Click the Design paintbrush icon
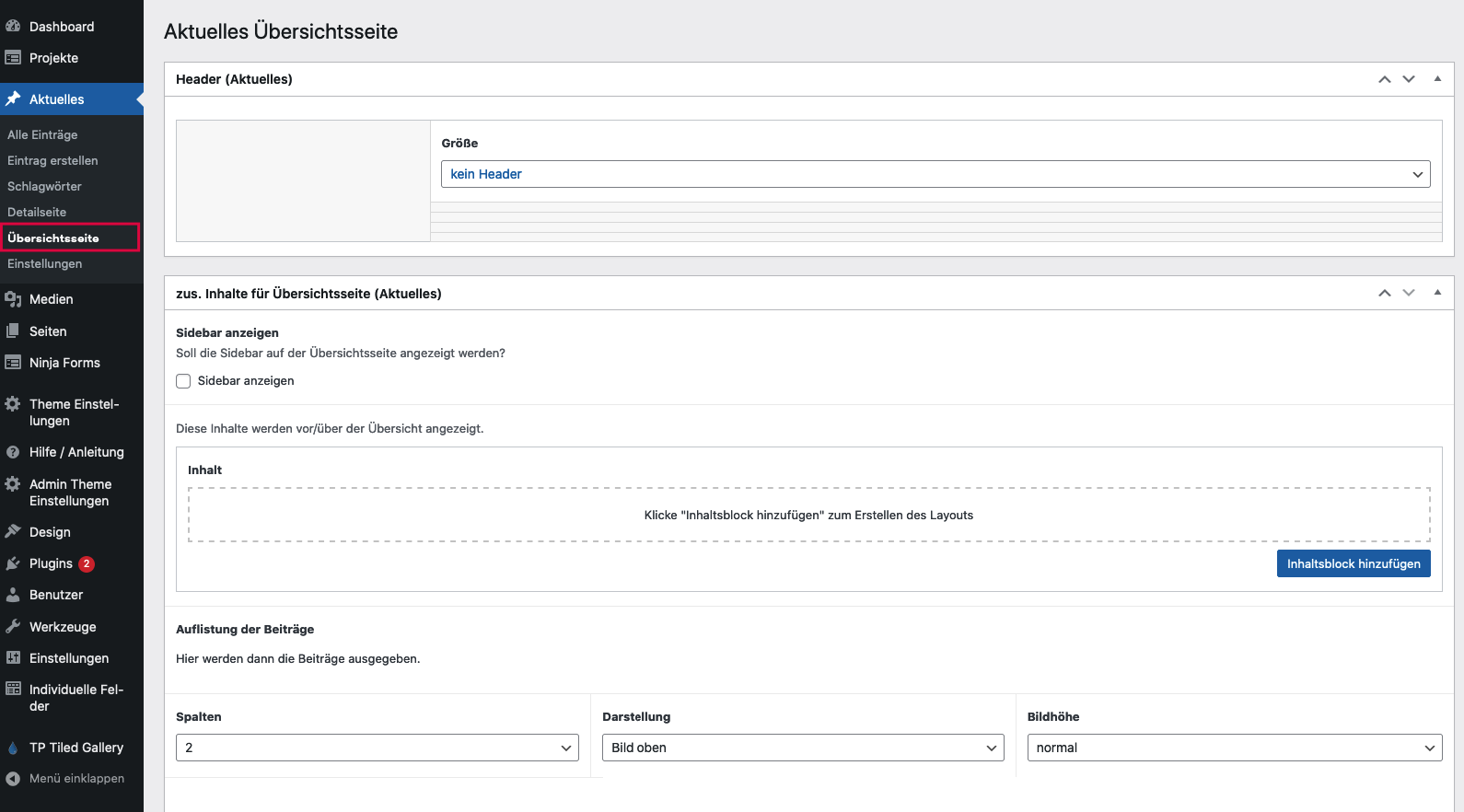 [x=13, y=532]
